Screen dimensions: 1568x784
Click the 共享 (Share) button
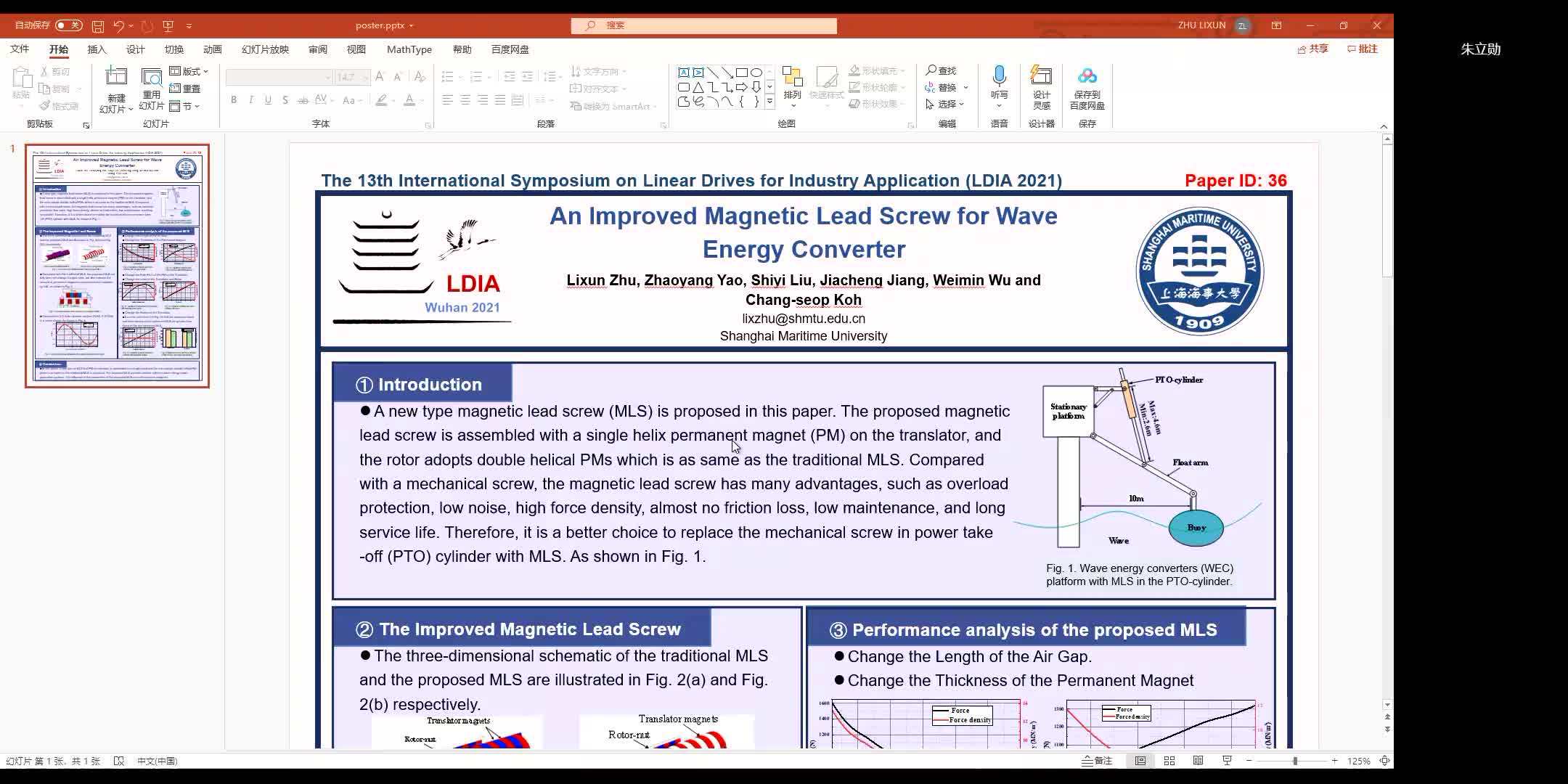1312,49
